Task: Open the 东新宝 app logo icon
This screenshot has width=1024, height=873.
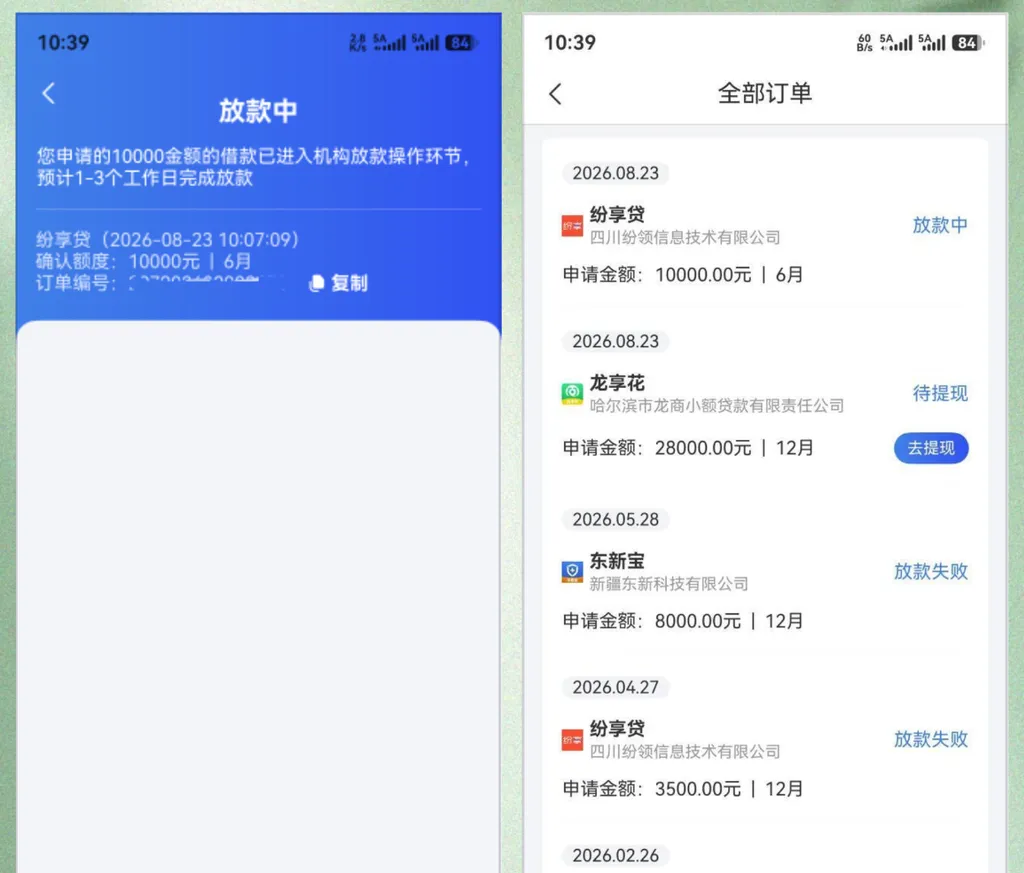Action: [572, 571]
